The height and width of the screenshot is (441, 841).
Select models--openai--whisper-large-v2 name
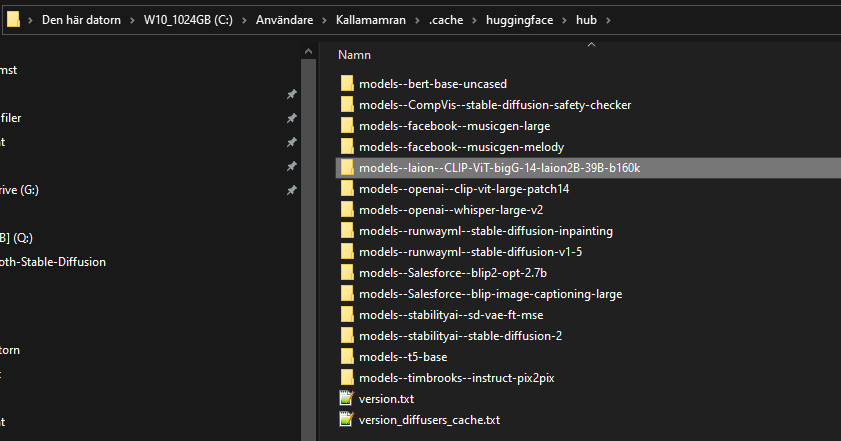[451, 210]
